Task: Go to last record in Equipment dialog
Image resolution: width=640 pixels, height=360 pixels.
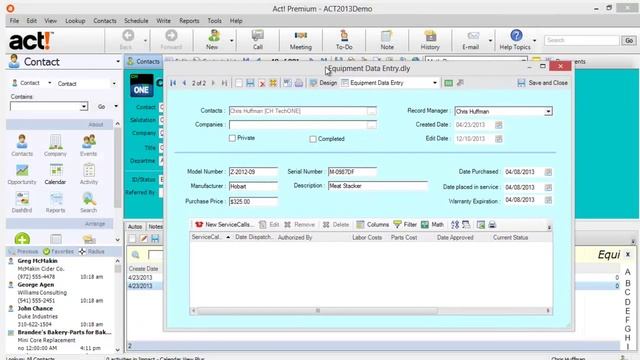Action: click(x=224, y=83)
